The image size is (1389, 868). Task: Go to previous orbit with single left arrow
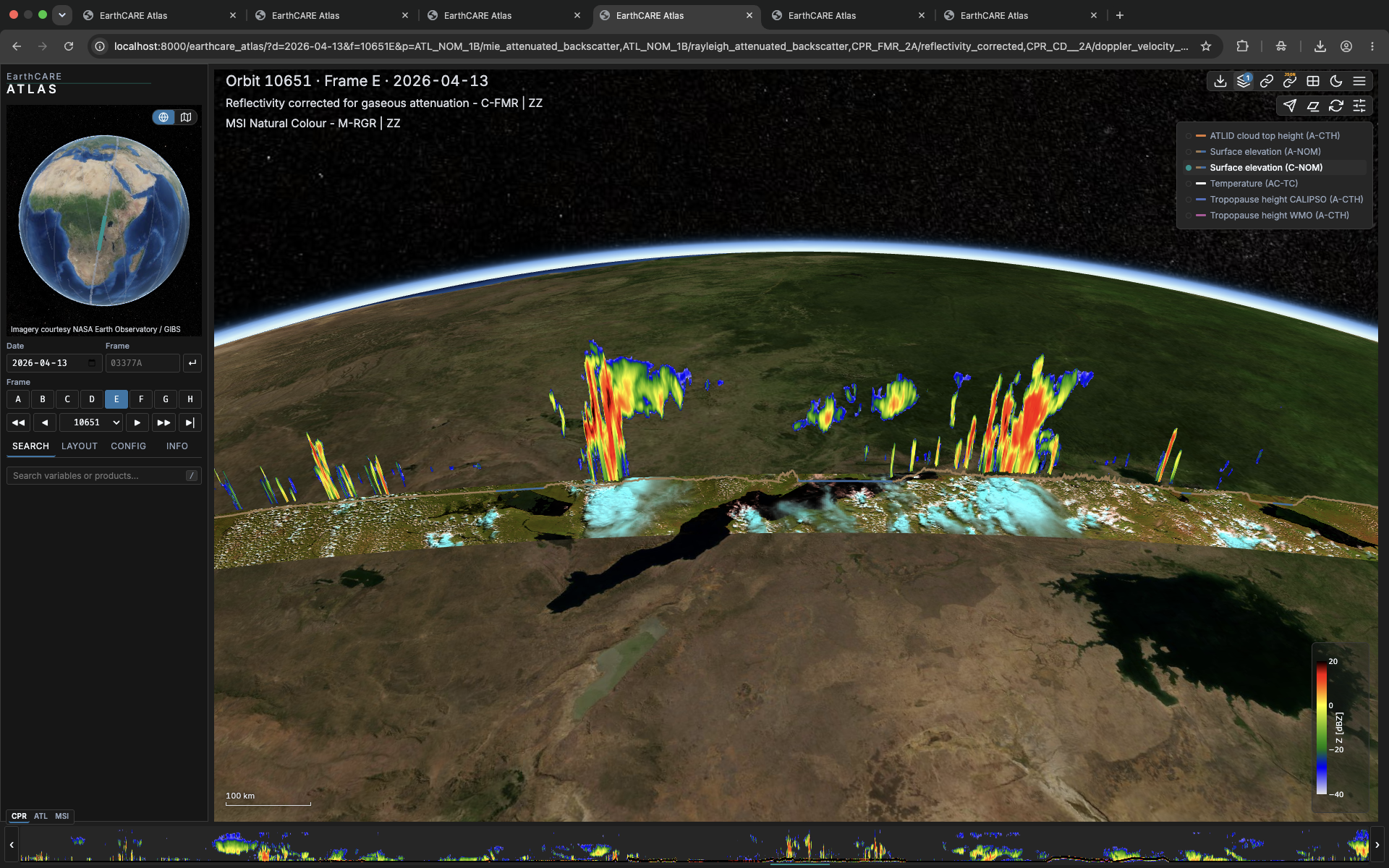tap(45, 422)
